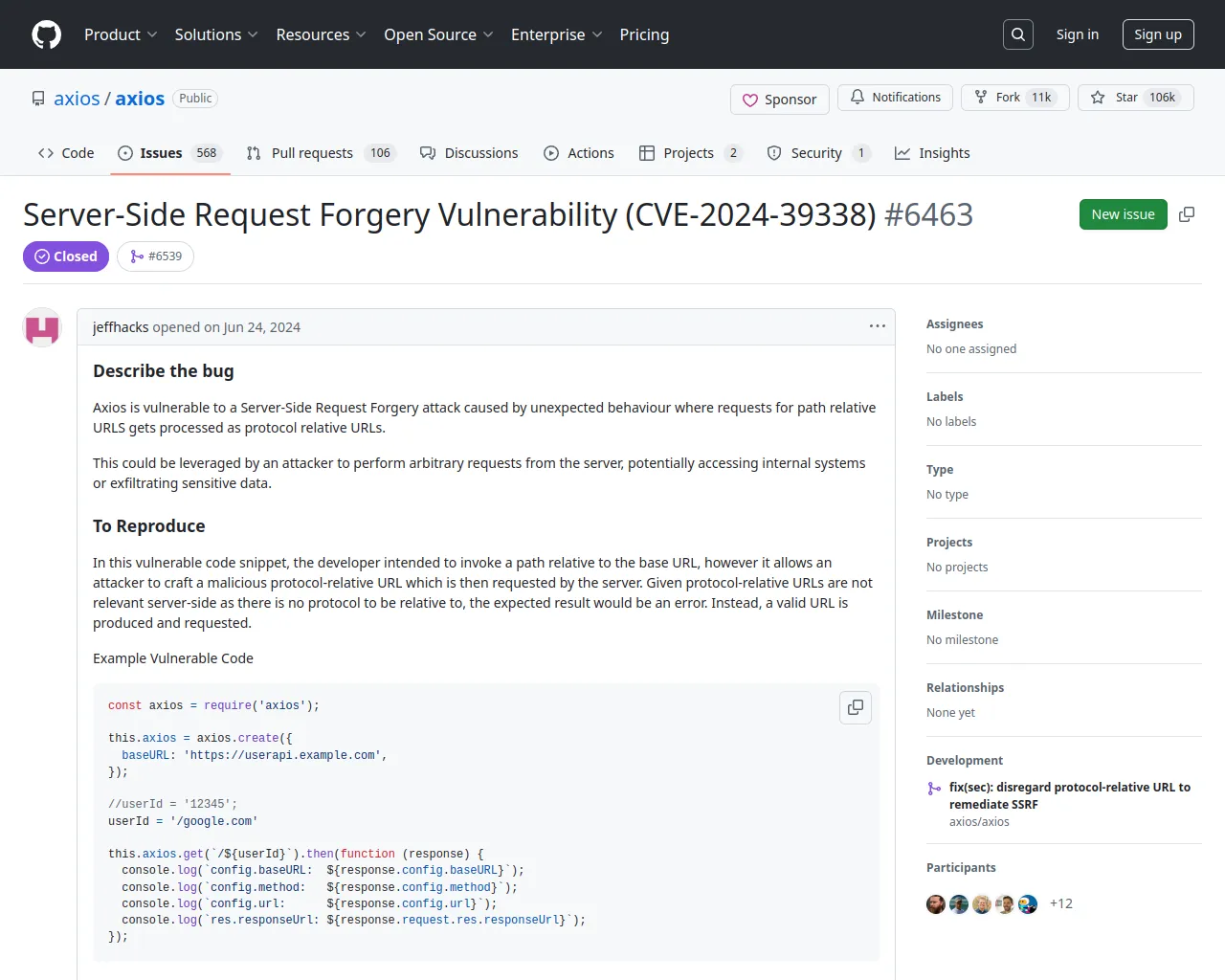Click the repository icon beside axios
Viewport: 1225px width, 980px height.
tap(38, 99)
